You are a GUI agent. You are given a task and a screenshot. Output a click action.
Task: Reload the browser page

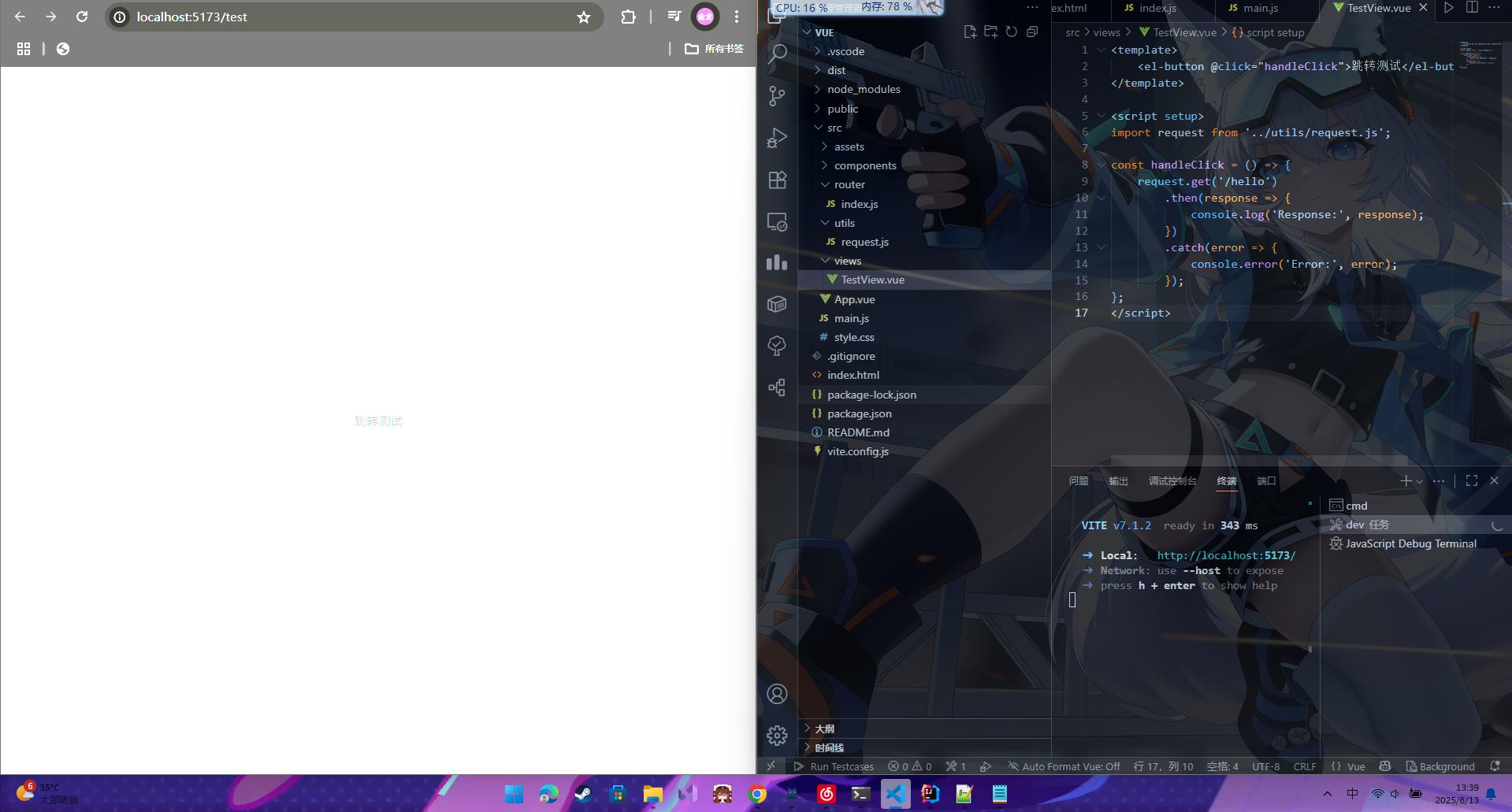click(x=82, y=17)
